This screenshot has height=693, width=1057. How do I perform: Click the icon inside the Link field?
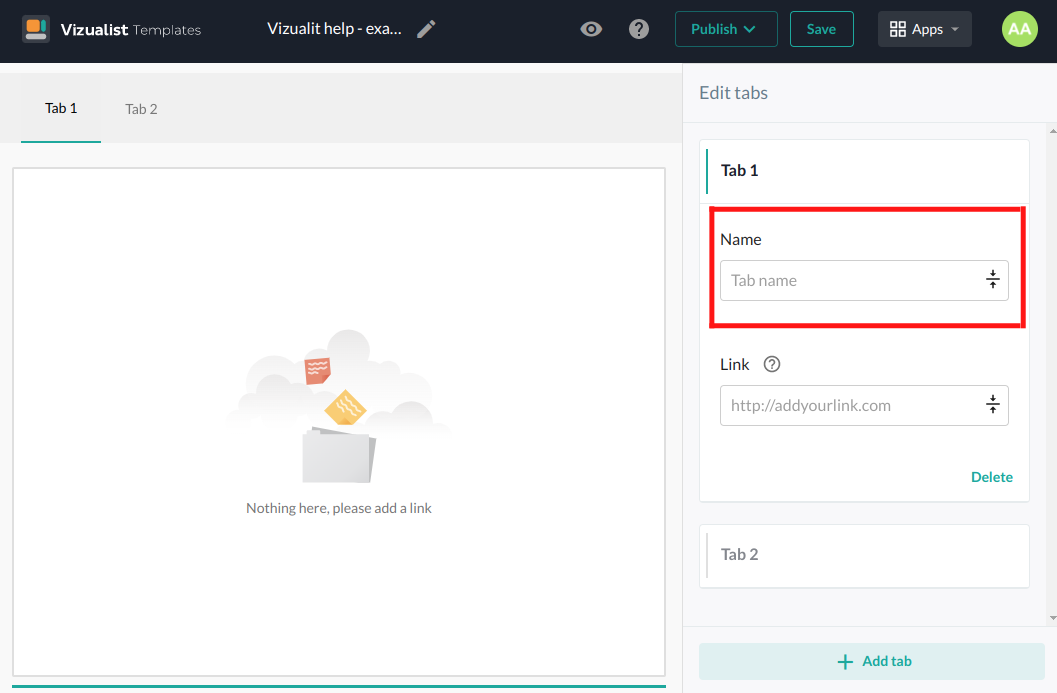pyautogui.click(x=993, y=405)
